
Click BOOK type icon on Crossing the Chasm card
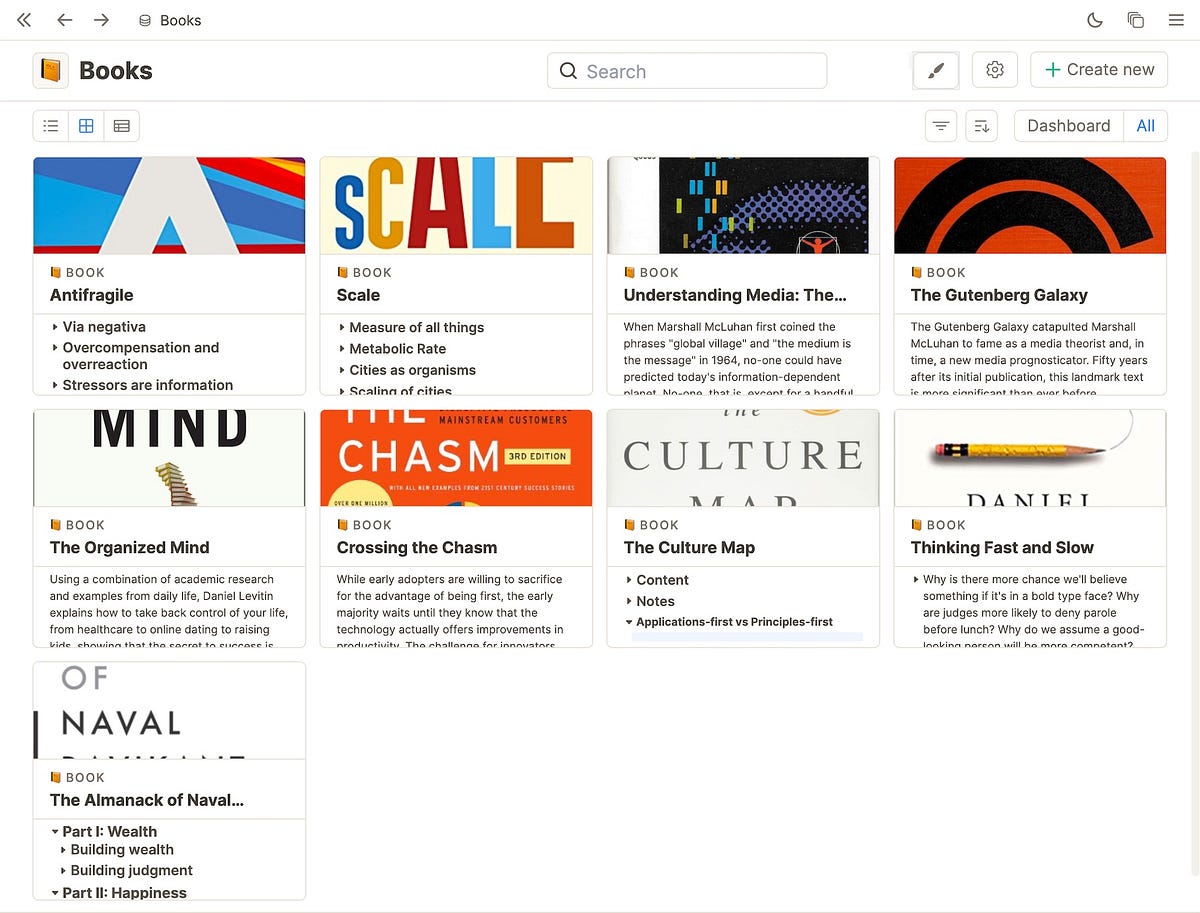coord(343,525)
